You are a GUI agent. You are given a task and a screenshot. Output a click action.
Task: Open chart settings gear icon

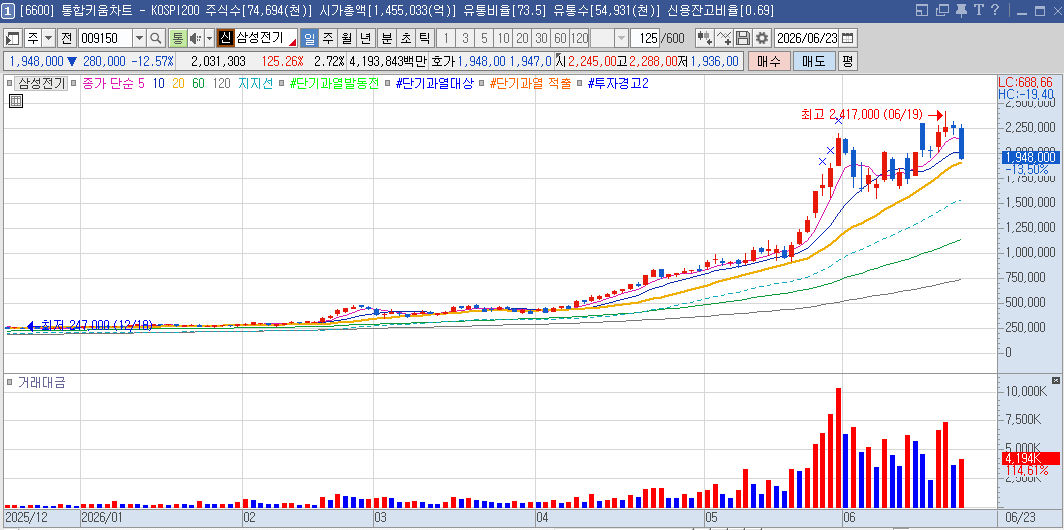click(762, 38)
